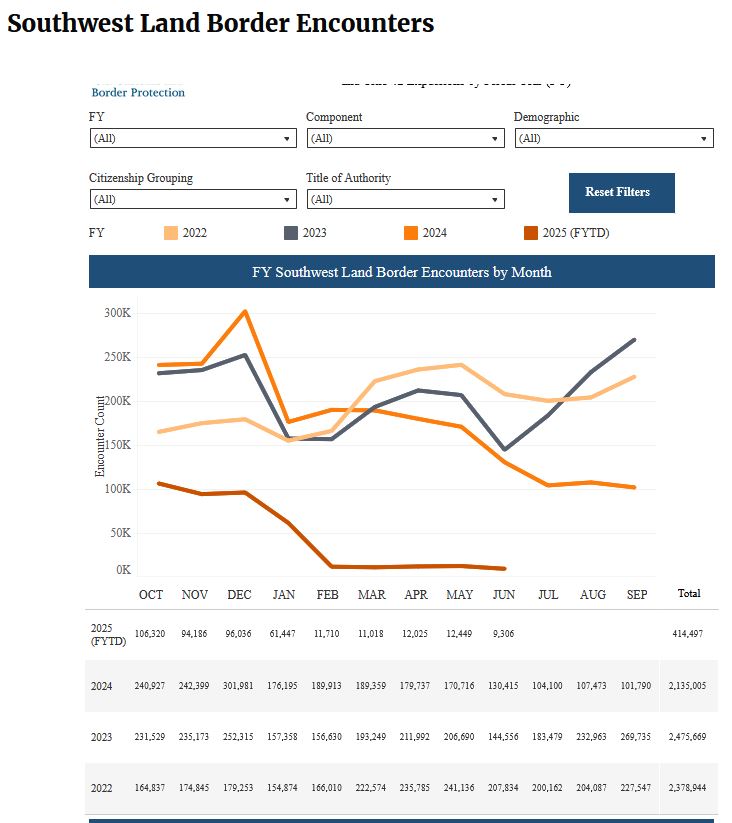732x823 pixels.
Task: Click the JUN month column header
Action: (x=504, y=595)
